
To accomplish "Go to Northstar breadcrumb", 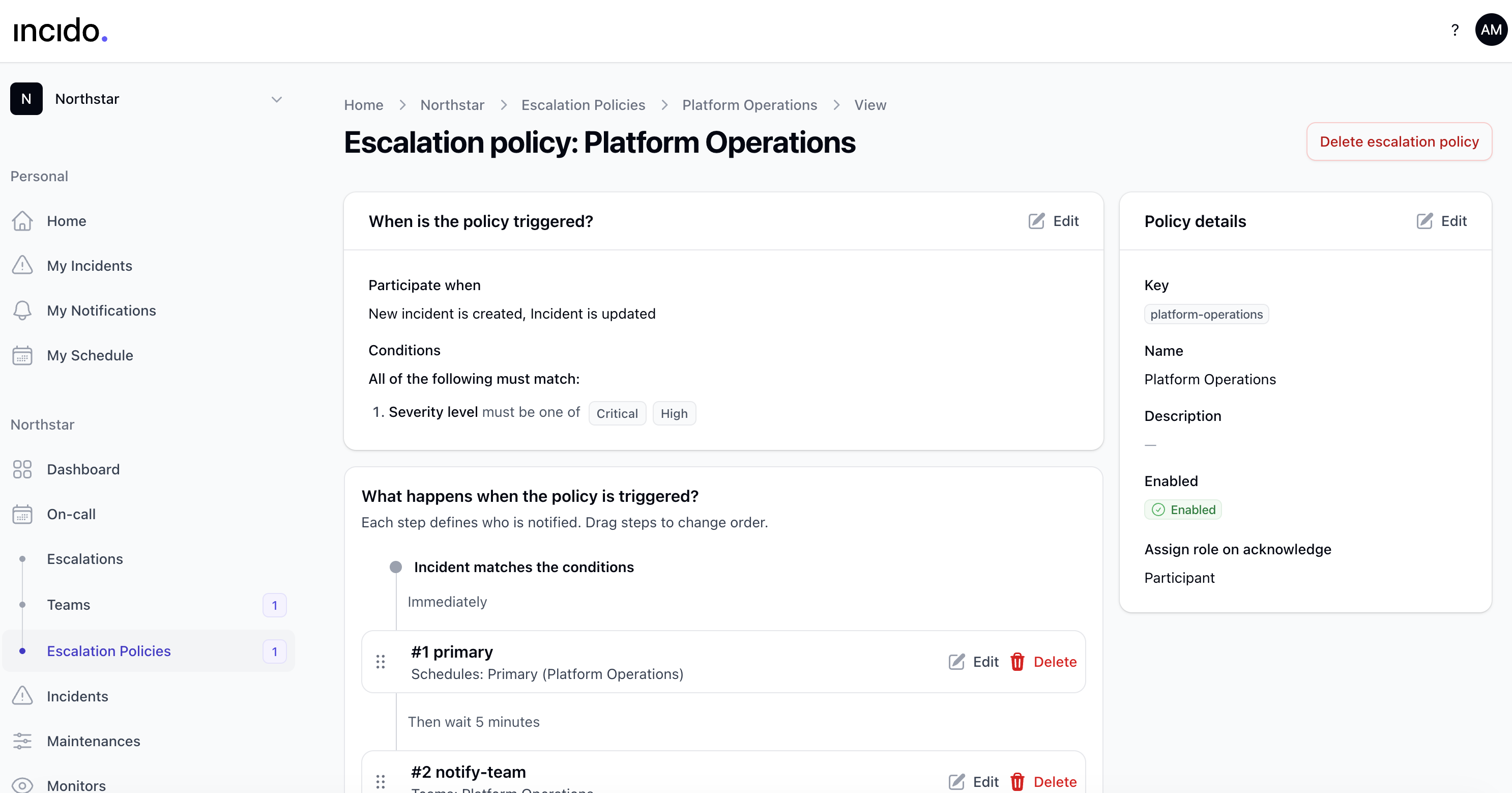I will click(x=452, y=105).
